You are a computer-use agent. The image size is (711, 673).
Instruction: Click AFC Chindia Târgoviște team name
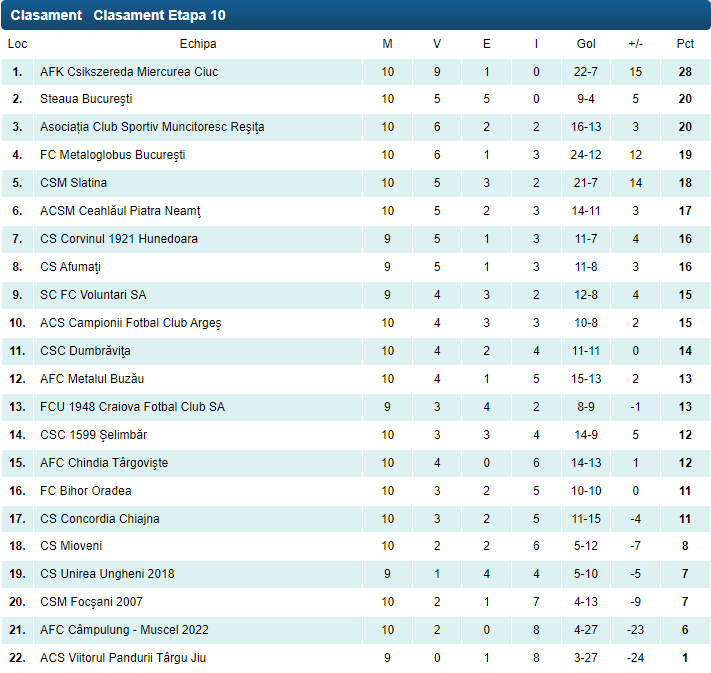point(104,463)
